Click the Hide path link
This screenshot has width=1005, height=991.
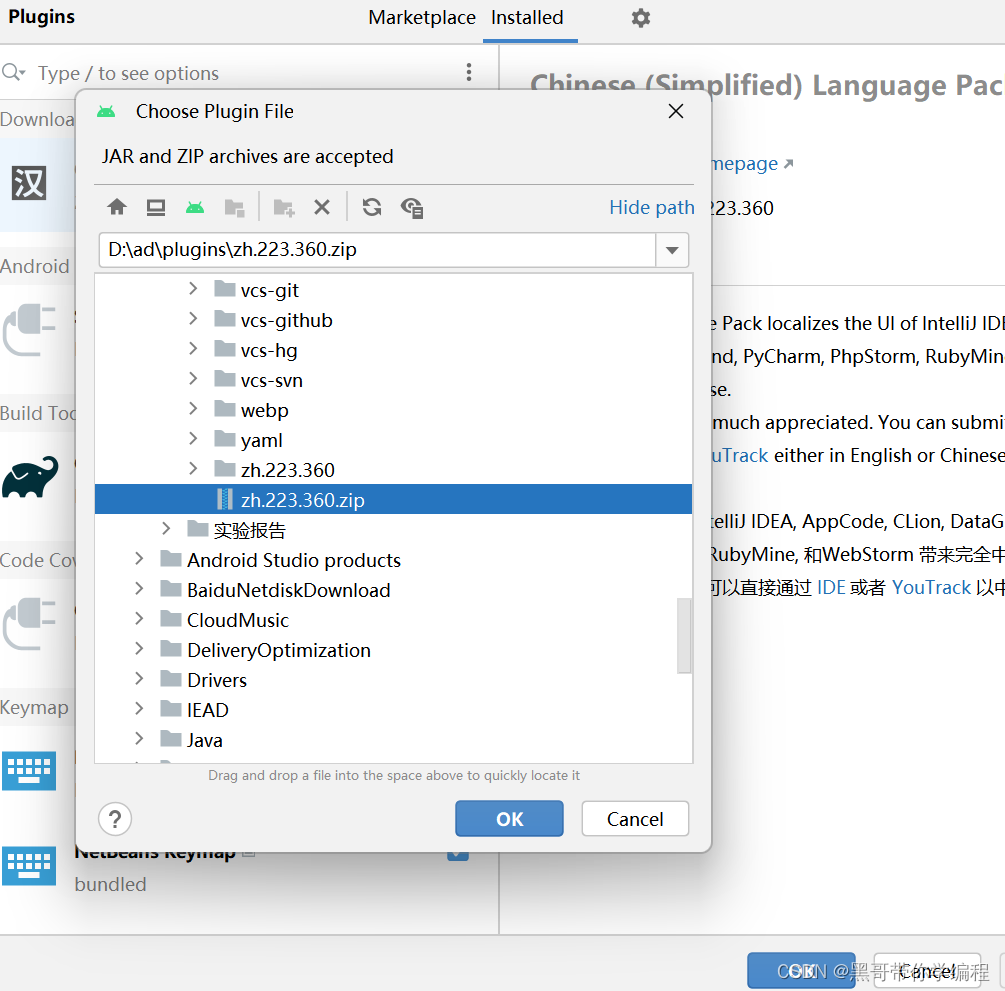pos(651,207)
